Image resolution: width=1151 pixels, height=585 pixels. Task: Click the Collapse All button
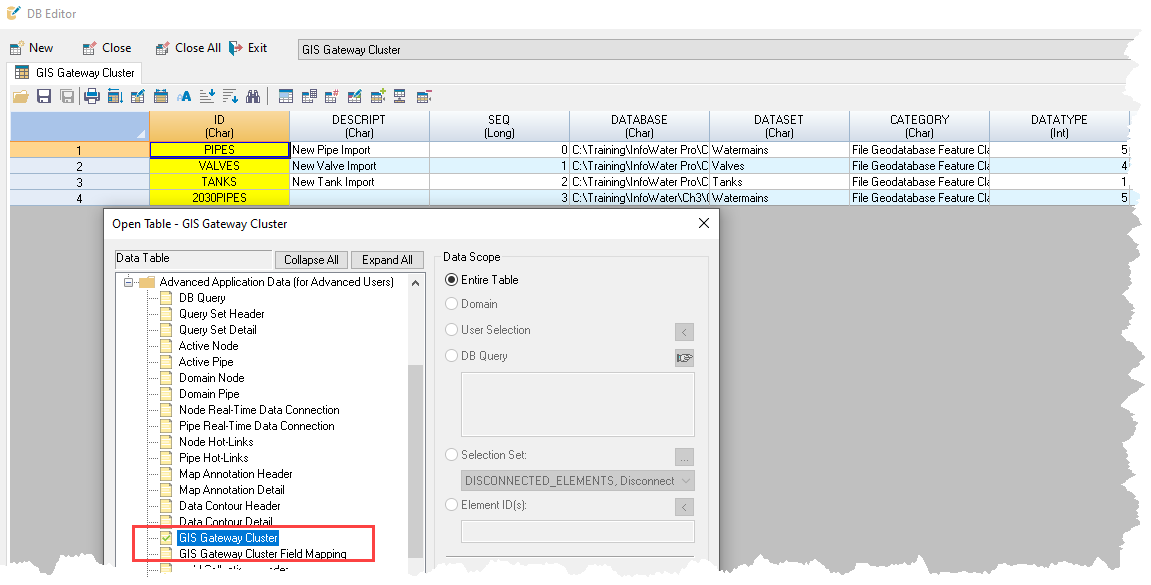pyautogui.click(x=310, y=259)
